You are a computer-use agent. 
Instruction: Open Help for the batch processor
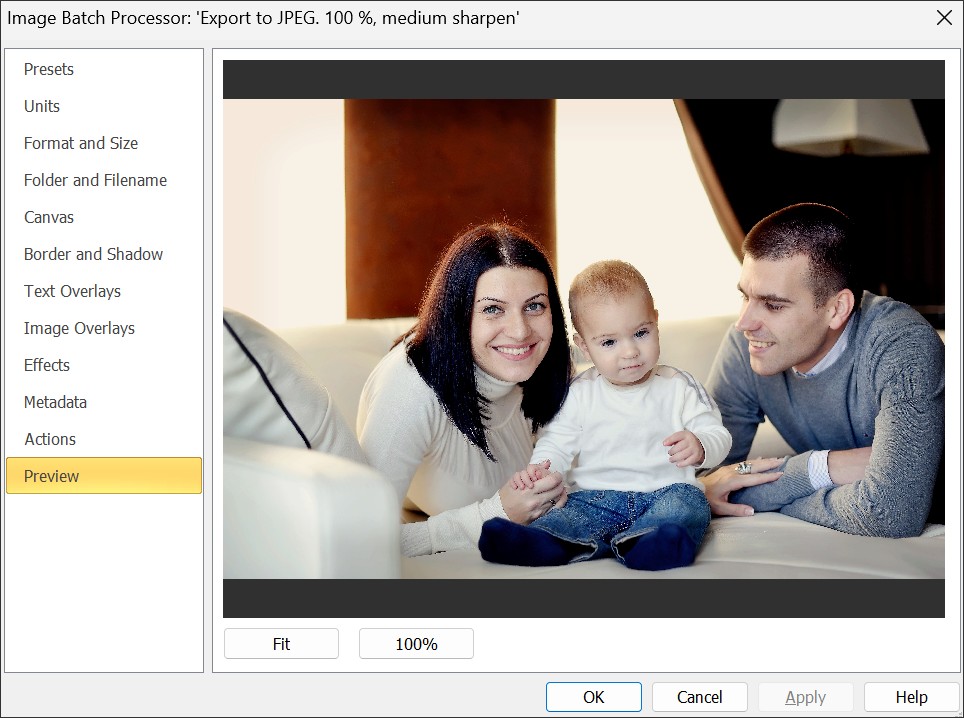click(x=911, y=696)
